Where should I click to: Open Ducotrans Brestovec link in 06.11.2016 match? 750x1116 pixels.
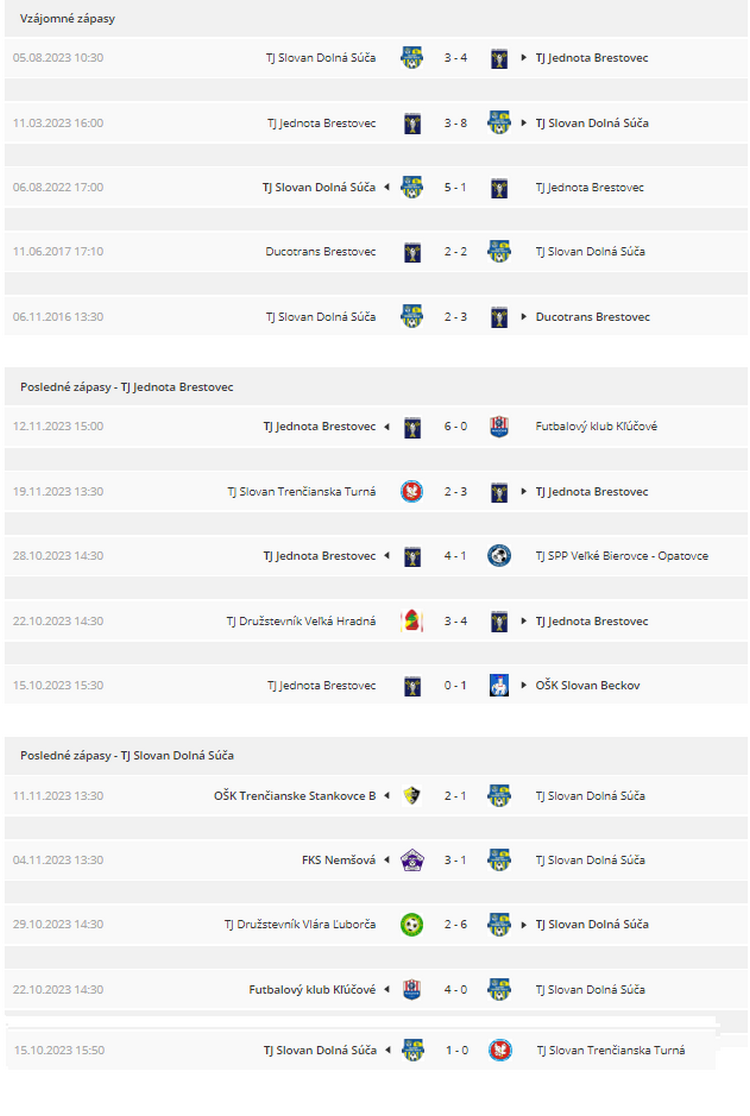click(593, 317)
